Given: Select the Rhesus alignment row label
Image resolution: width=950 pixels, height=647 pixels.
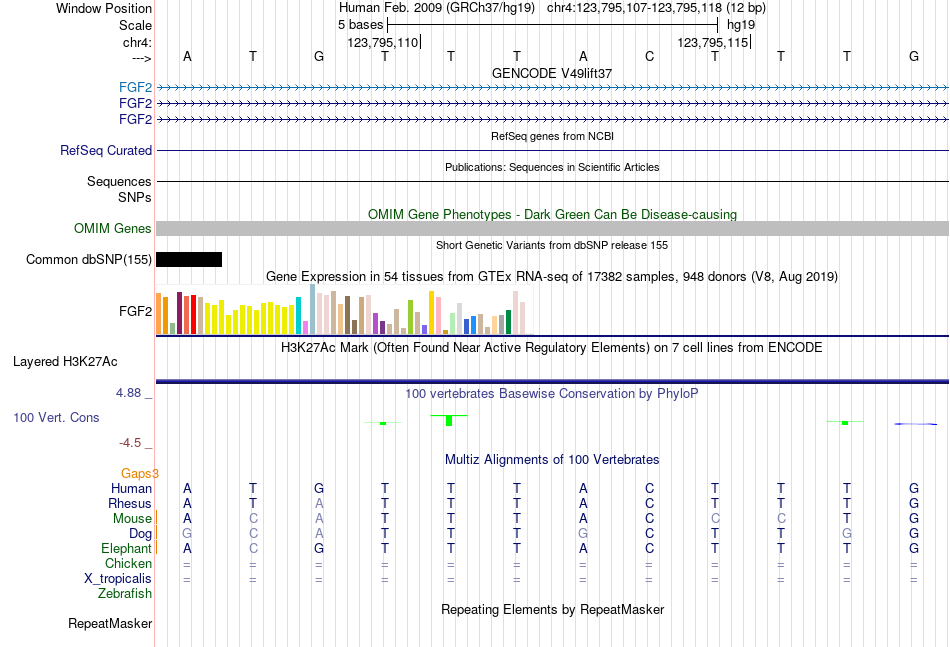Looking at the screenshot, I should pyautogui.click(x=130, y=503).
